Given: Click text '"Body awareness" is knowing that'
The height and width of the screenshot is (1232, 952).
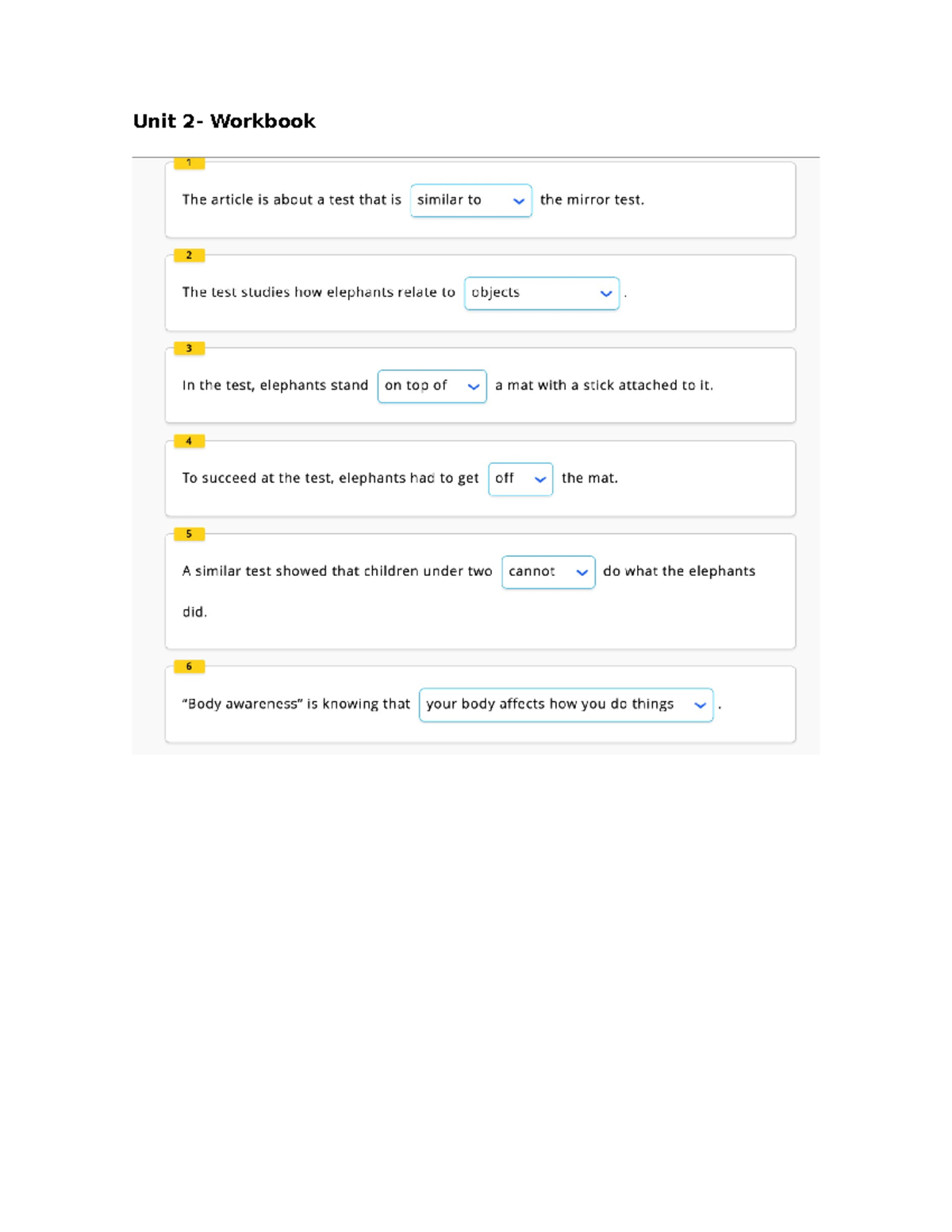Looking at the screenshot, I should (x=296, y=704).
